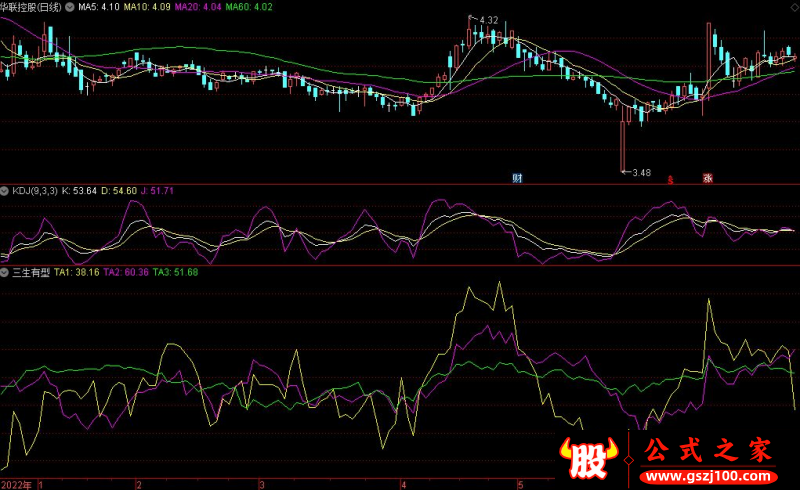Screen dimensions: 800x490
Task: Click the 3.48 low price marker
Action: coord(640,173)
